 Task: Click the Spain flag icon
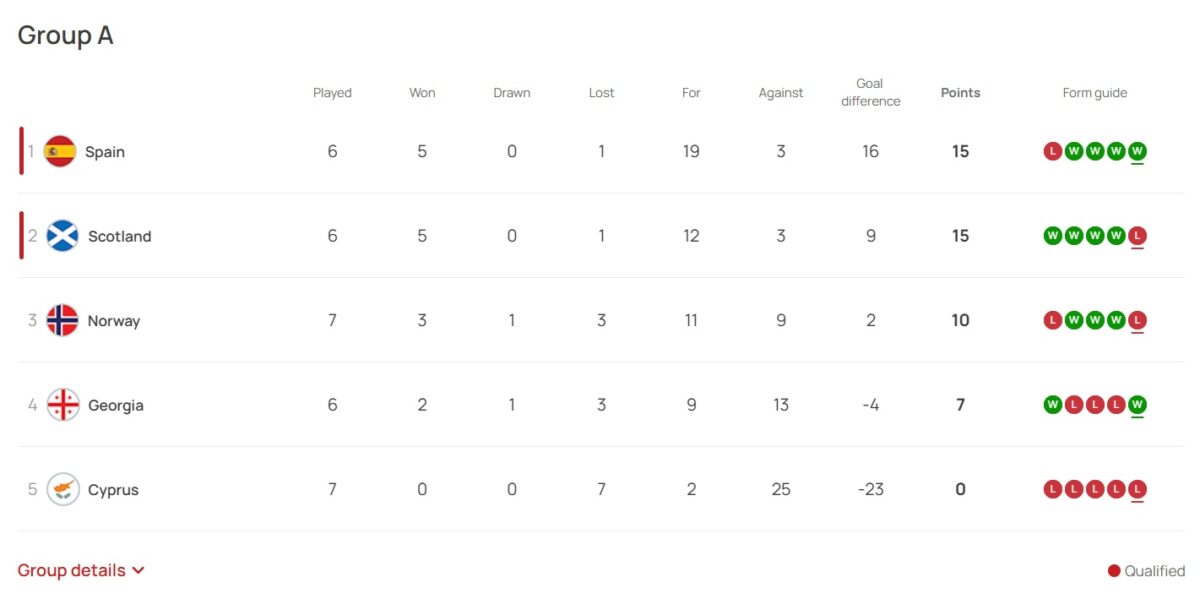tap(60, 152)
